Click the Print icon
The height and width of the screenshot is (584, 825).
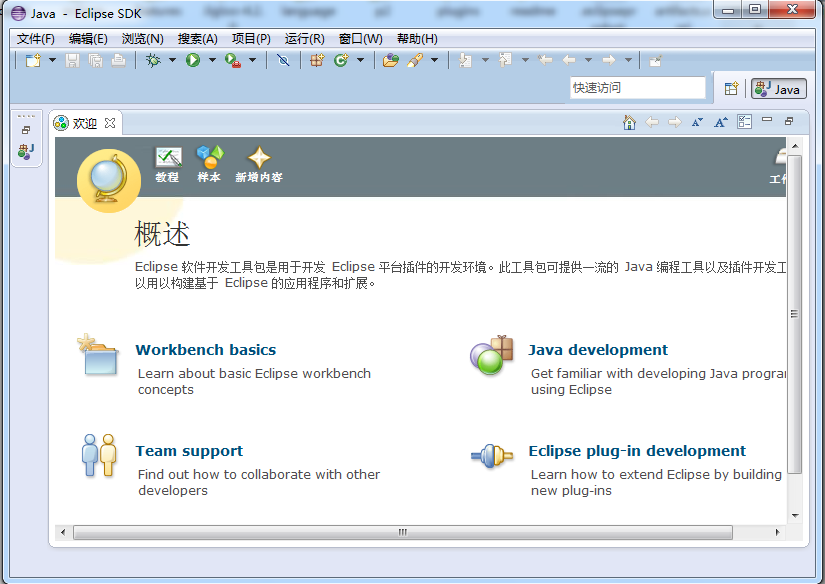[x=117, y=61]
